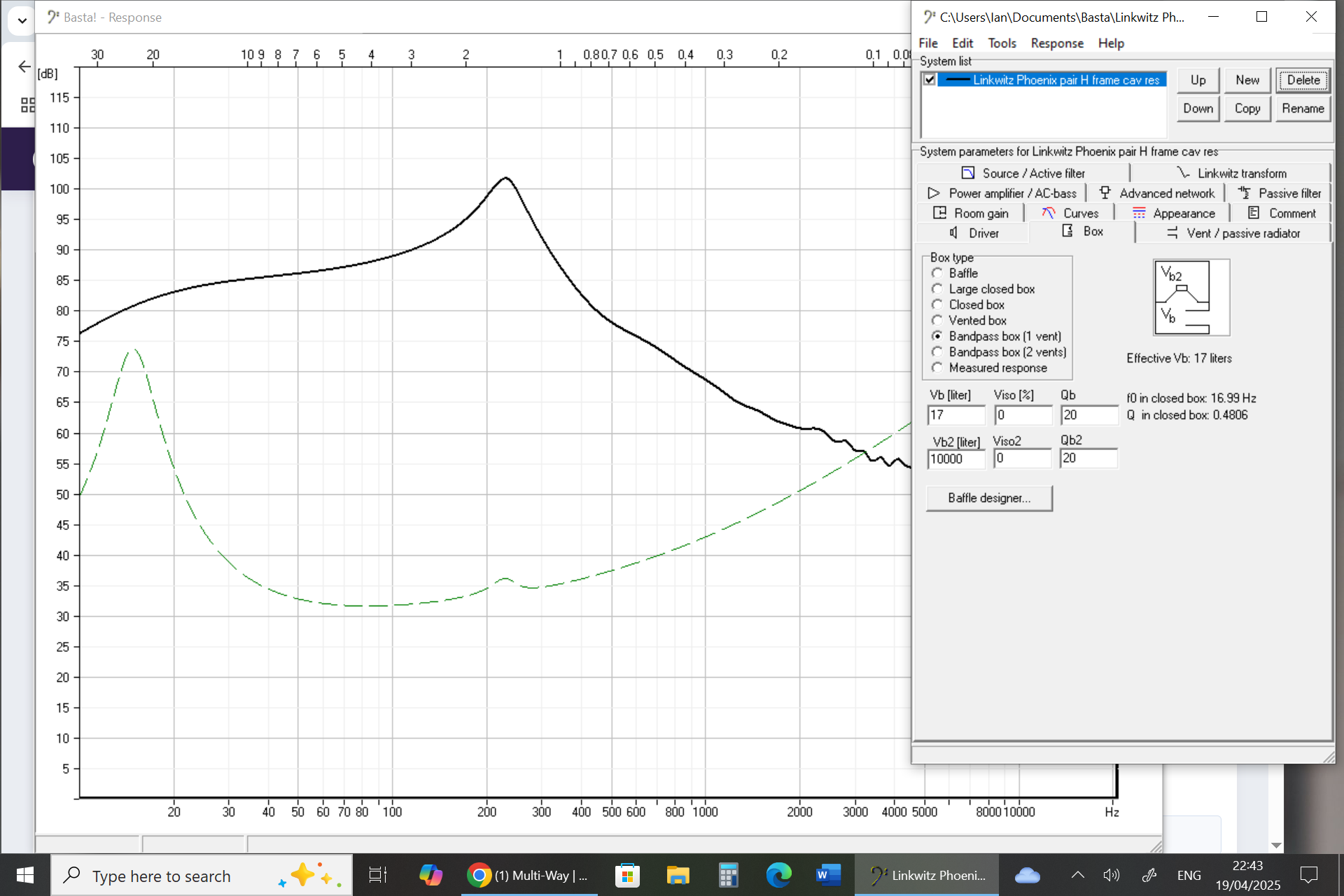Open the Response menu
The height and width of the screenshot is (896, 1344).
(x=1057, y=43)
